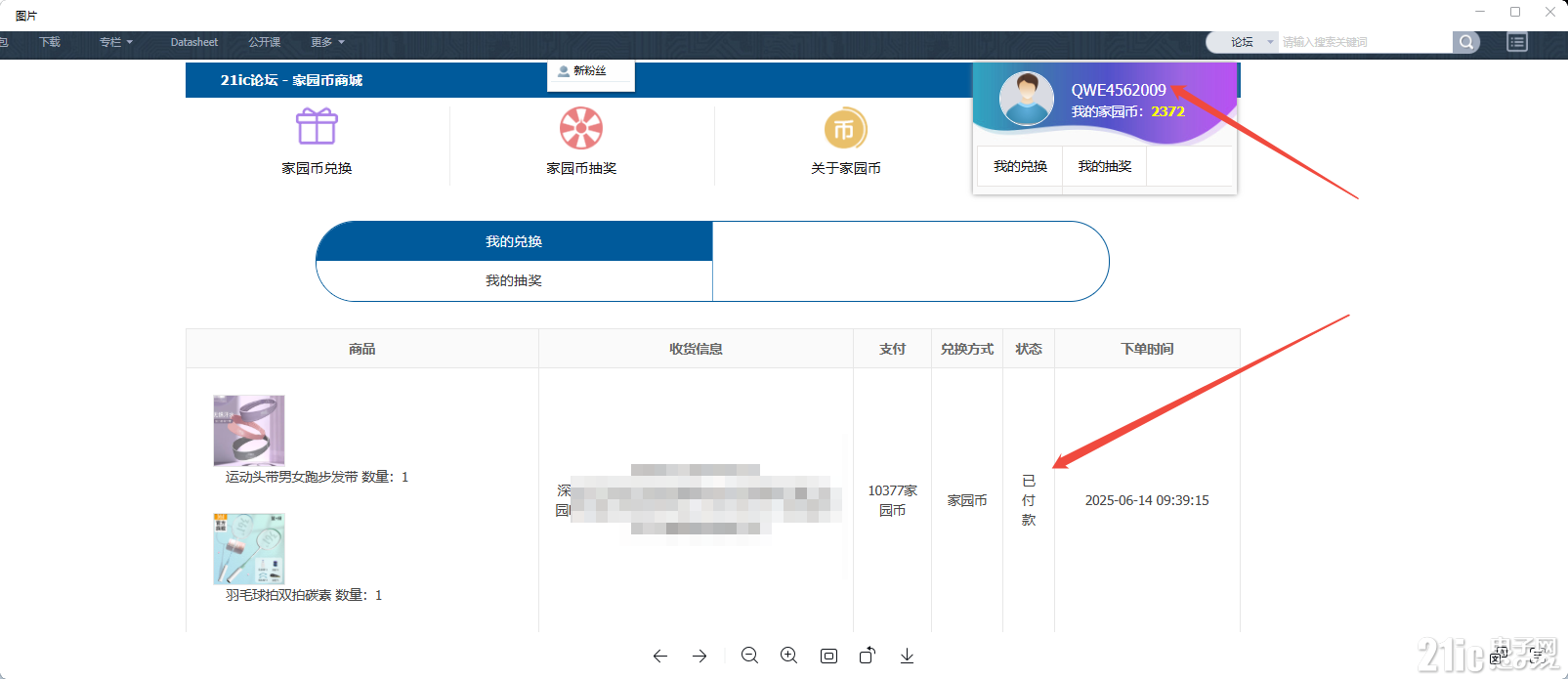Click the extract text icon at bottom right
The image size is (1568, 679).
click(1540, 654)
